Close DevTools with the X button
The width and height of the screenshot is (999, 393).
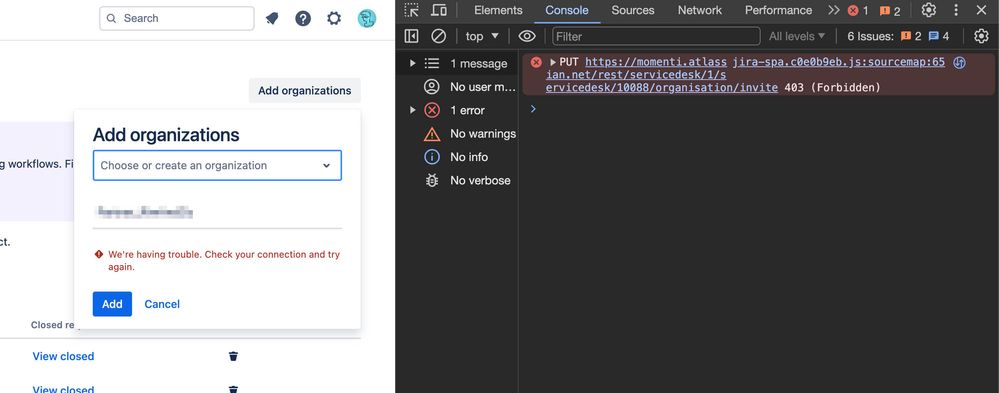point(981,10)
